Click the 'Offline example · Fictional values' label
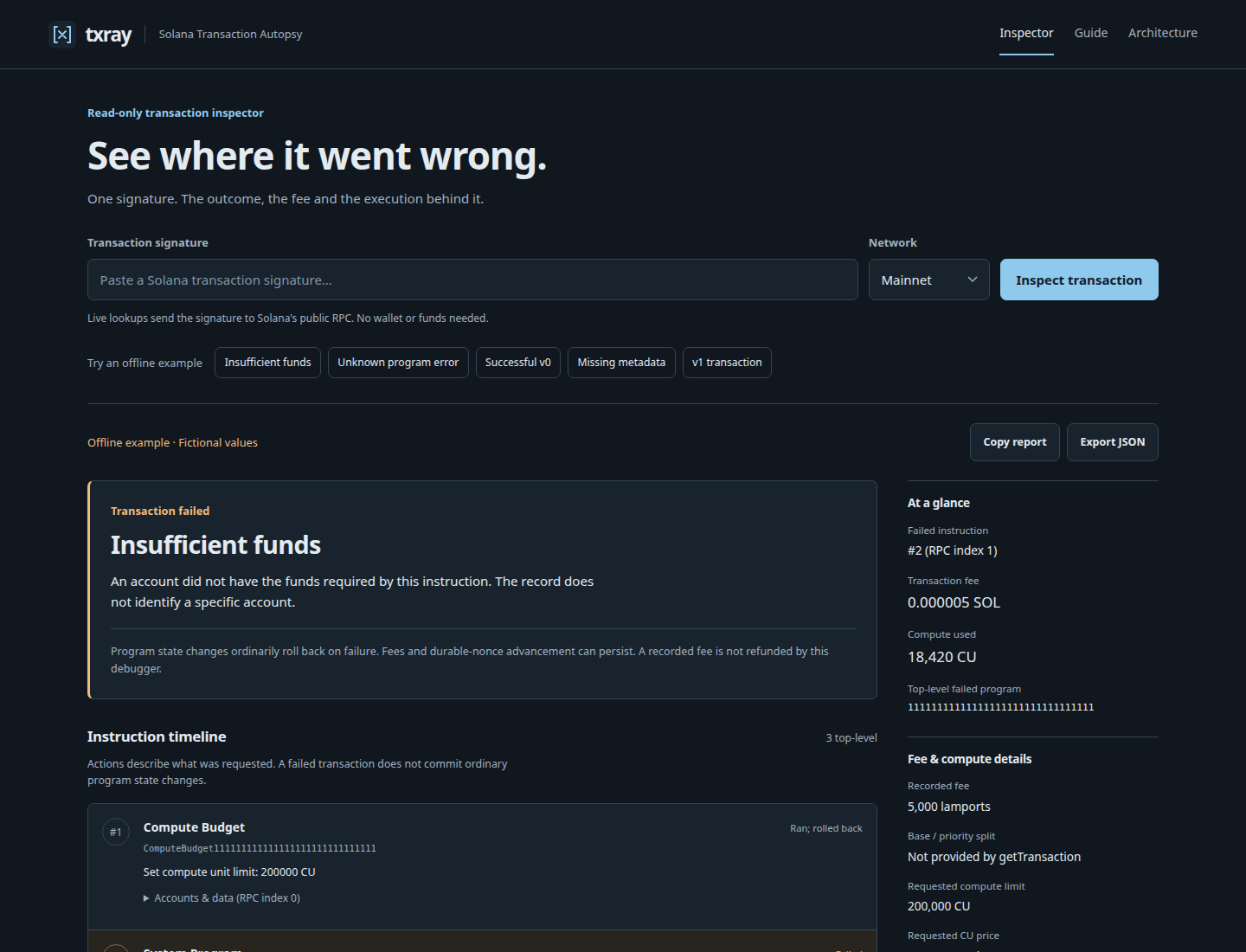The height and width of the screenshot is (952, 1246). coord(172,442)
